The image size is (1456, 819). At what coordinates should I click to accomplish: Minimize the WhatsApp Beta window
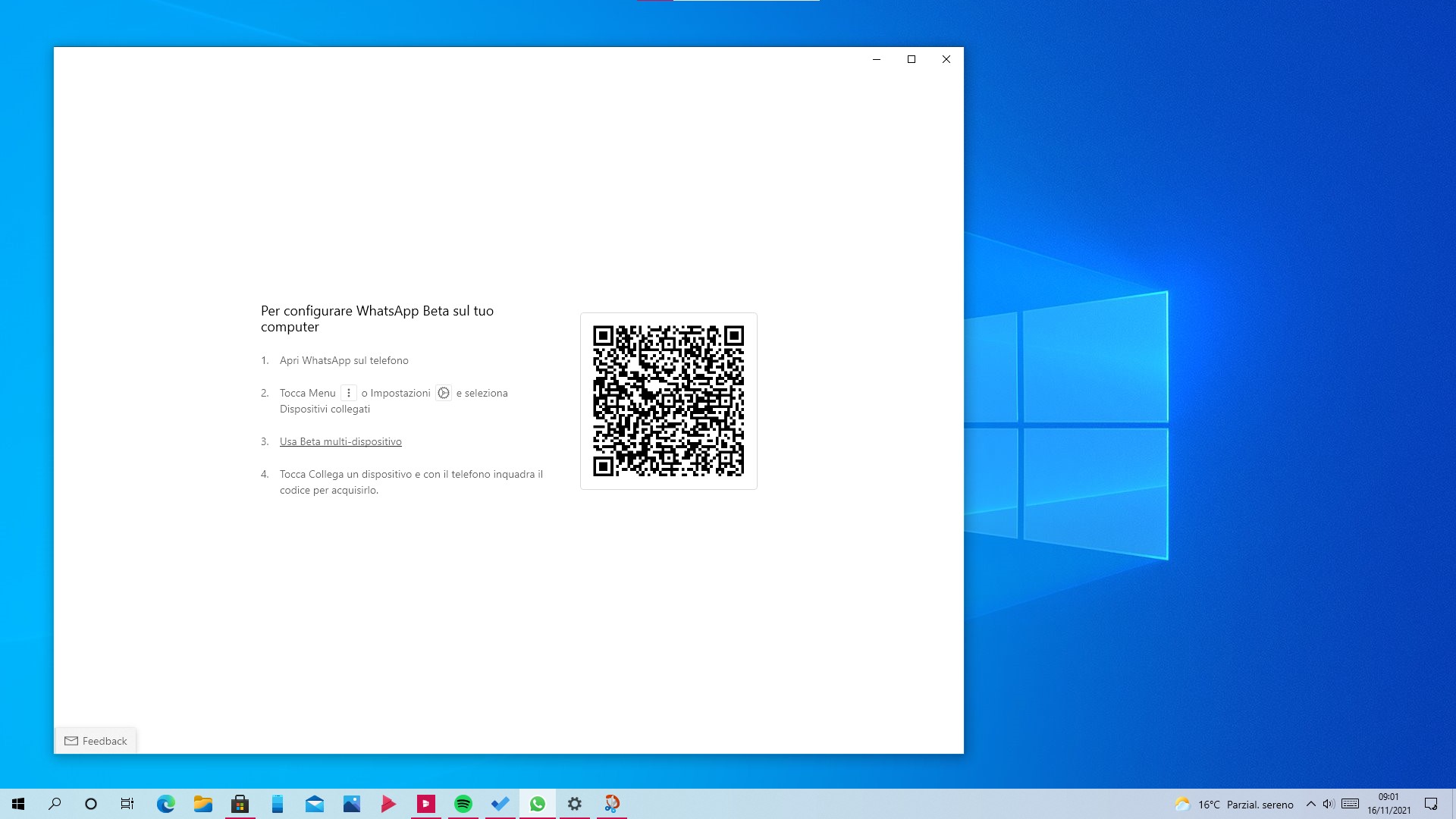(x=877, y=59)
